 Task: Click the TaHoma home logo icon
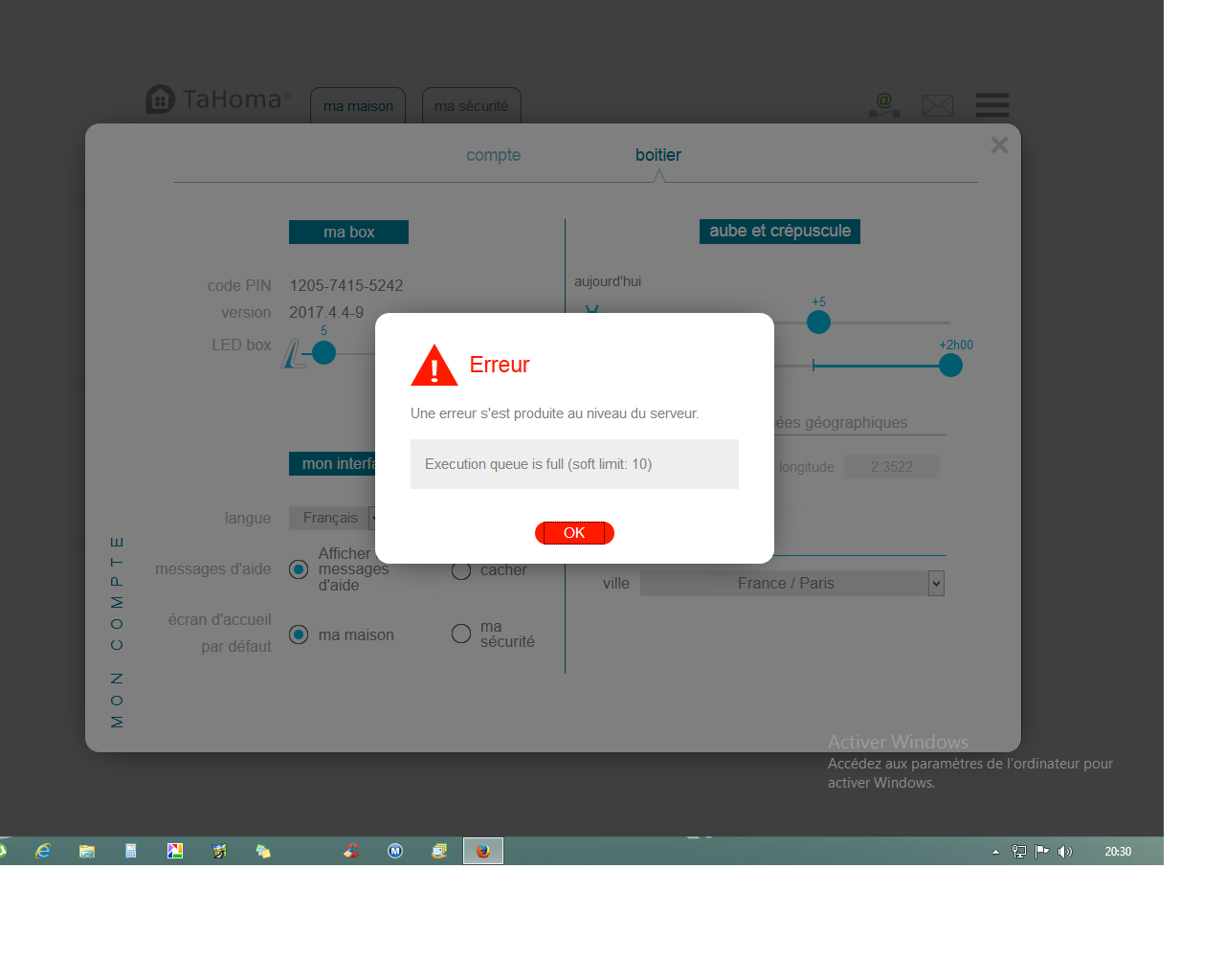pos(160,99)
